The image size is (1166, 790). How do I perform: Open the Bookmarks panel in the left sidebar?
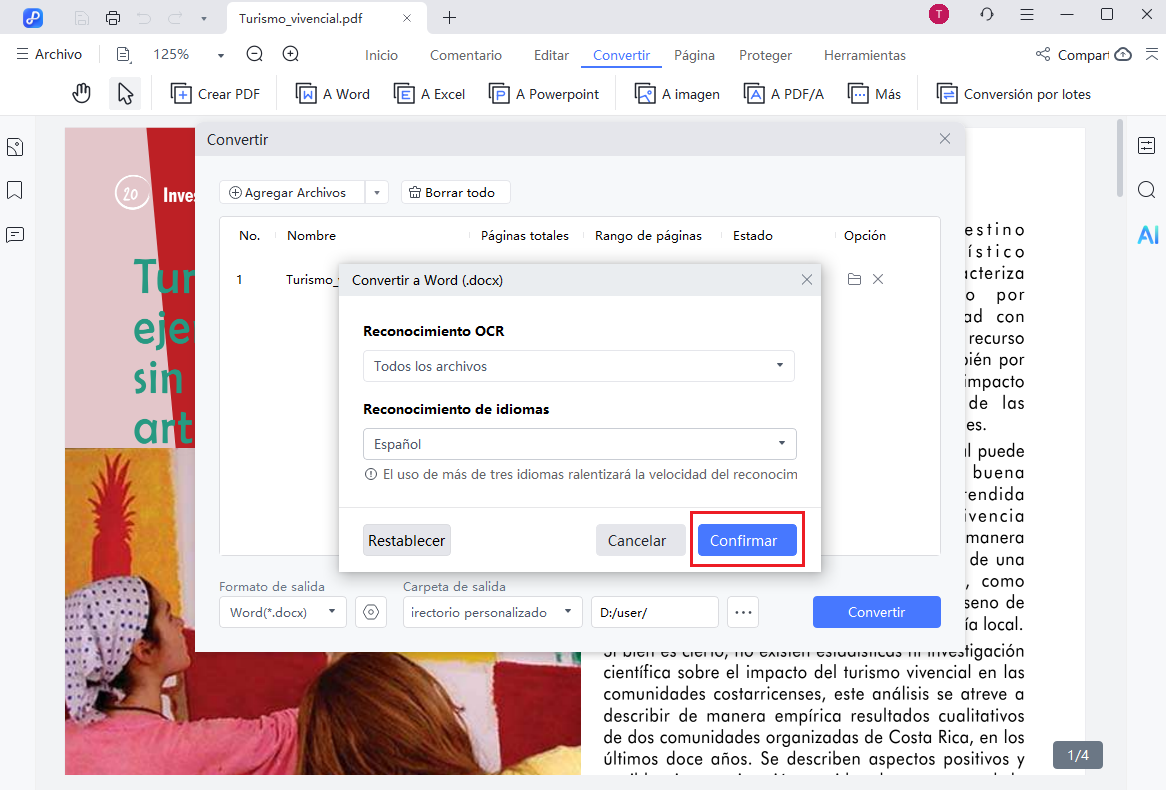click(x=14, y=191)
